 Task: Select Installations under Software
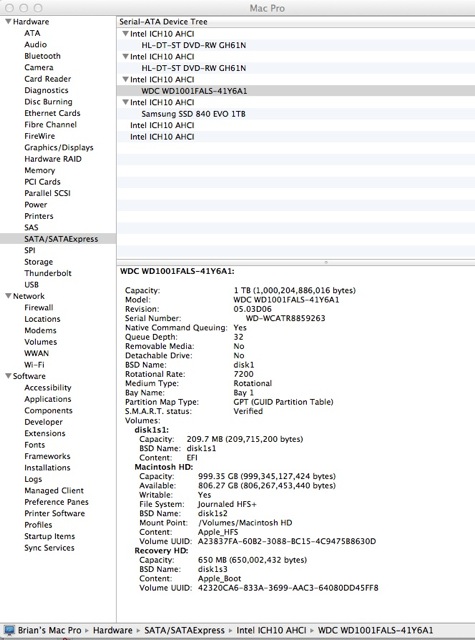click(x=47, y=467)
